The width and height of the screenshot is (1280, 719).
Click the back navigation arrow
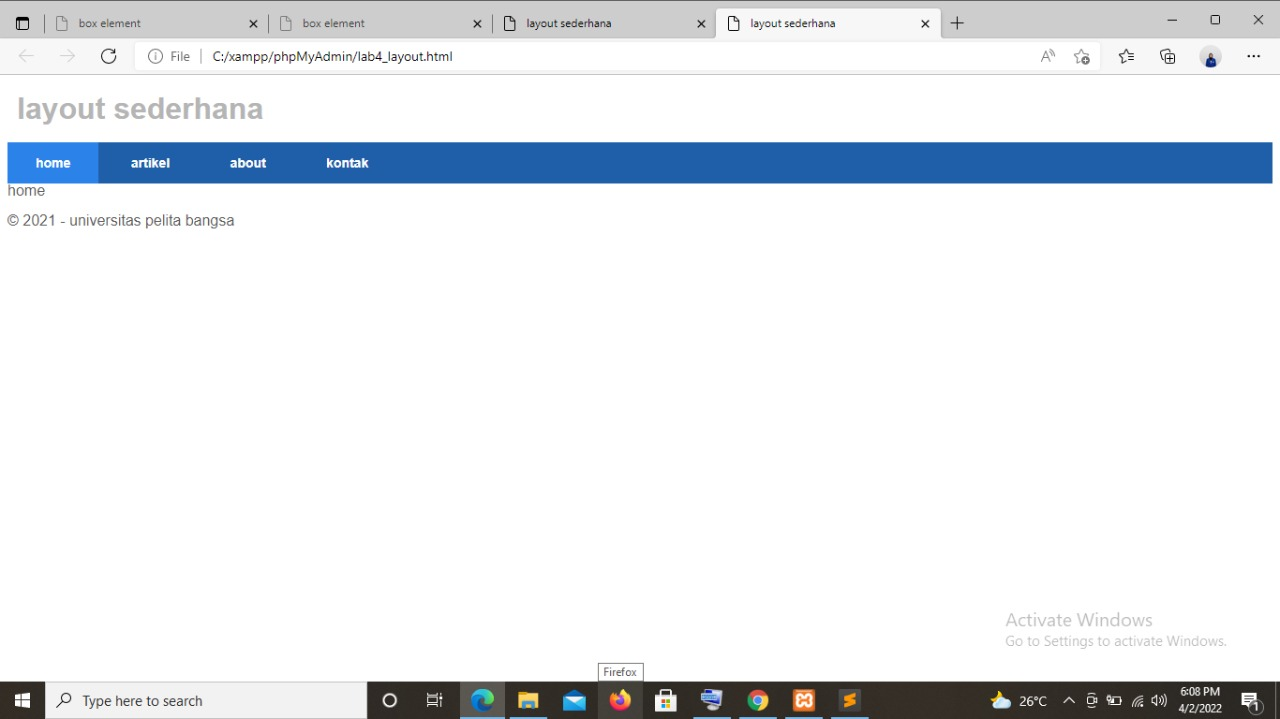click(26, 56)
